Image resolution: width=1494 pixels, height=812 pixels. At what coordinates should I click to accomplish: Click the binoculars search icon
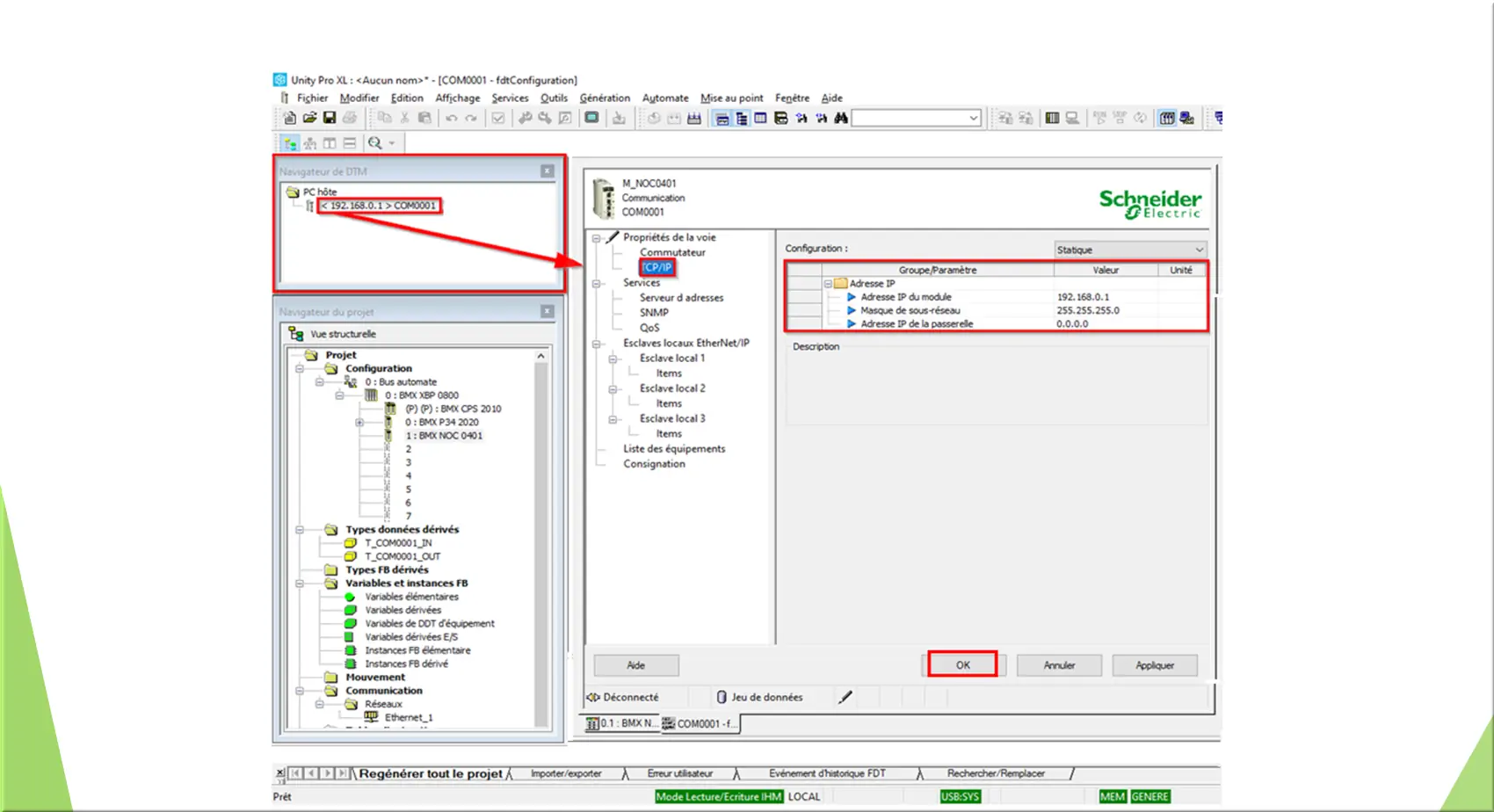click(x=841, y=118)
